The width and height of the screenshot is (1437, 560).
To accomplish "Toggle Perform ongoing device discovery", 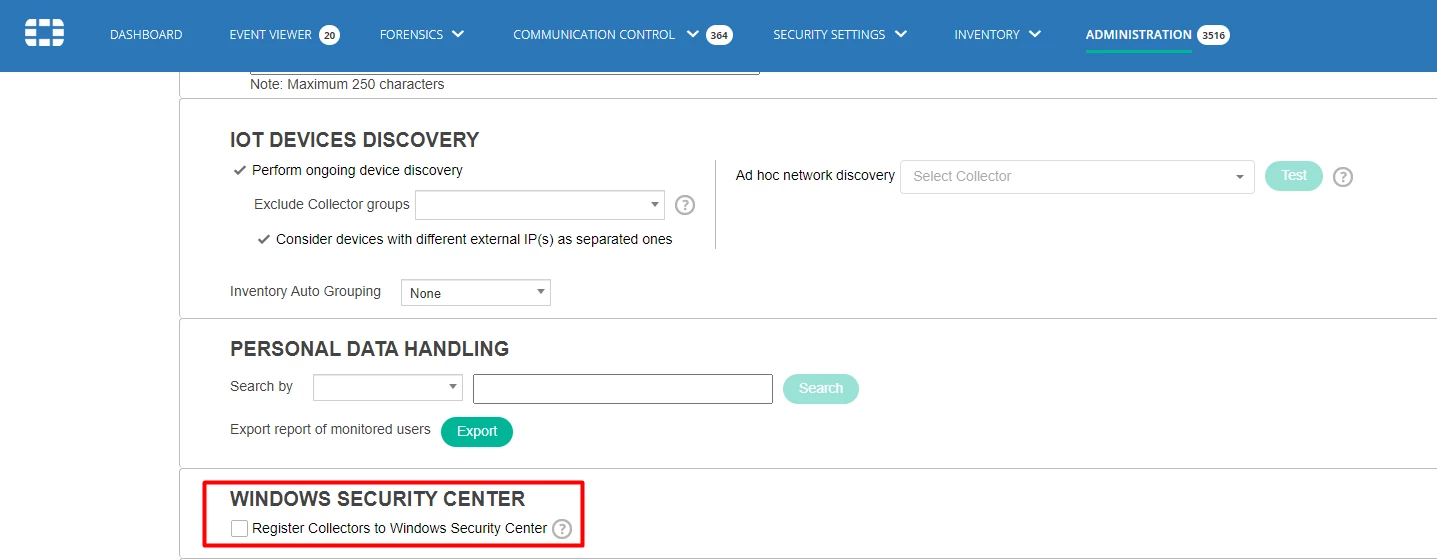I will pyautogui.click(x=240, y=171).
